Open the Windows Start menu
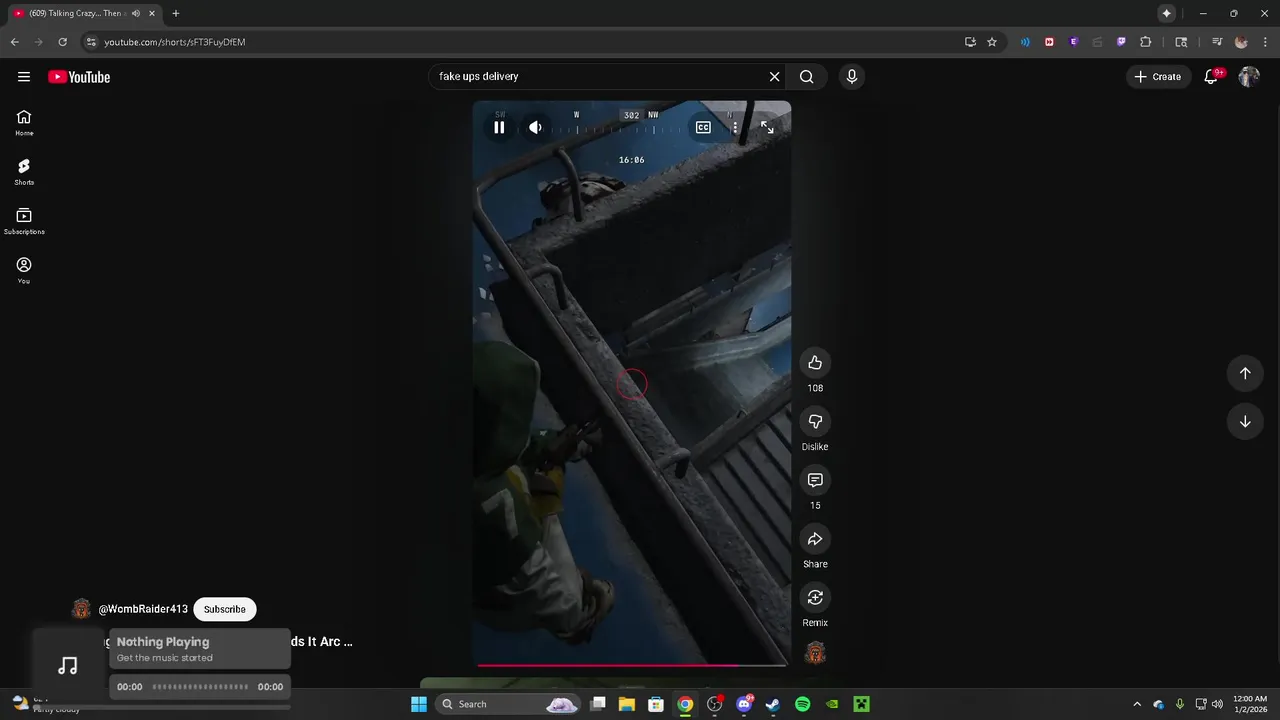The image size is (1280, 720). coord(419,704)
